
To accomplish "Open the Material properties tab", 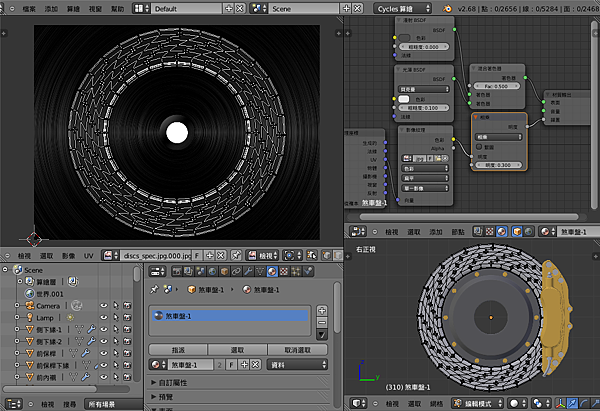I will (x=272, y=271).
